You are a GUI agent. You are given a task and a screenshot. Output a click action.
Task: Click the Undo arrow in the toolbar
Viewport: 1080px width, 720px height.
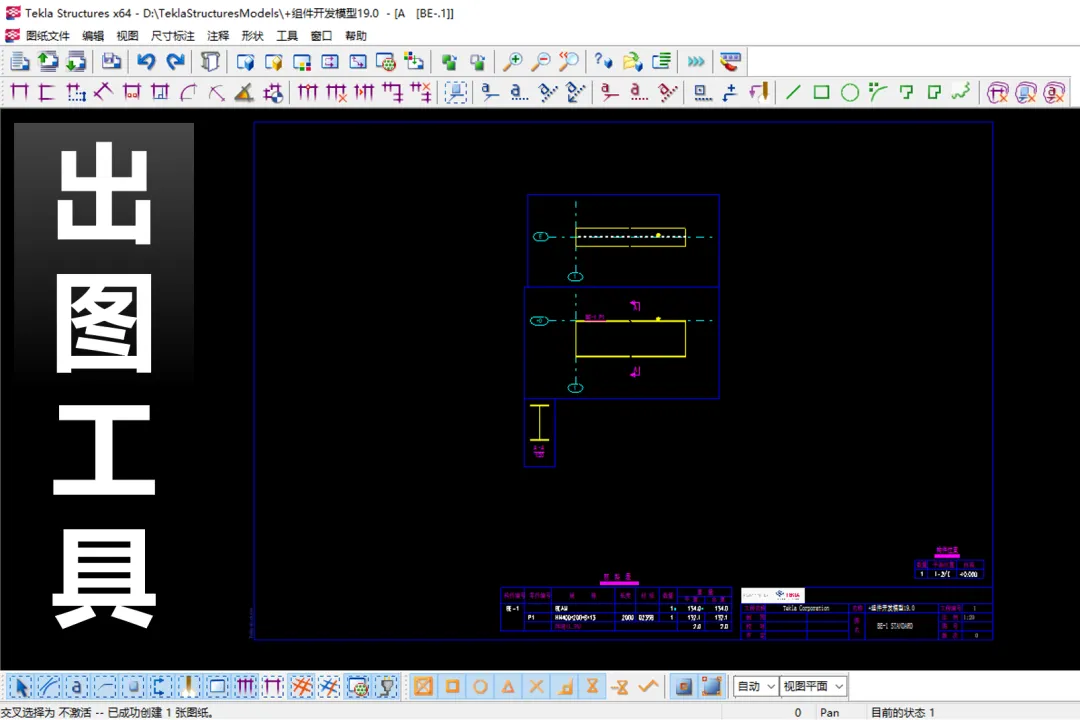click(146, 61)
